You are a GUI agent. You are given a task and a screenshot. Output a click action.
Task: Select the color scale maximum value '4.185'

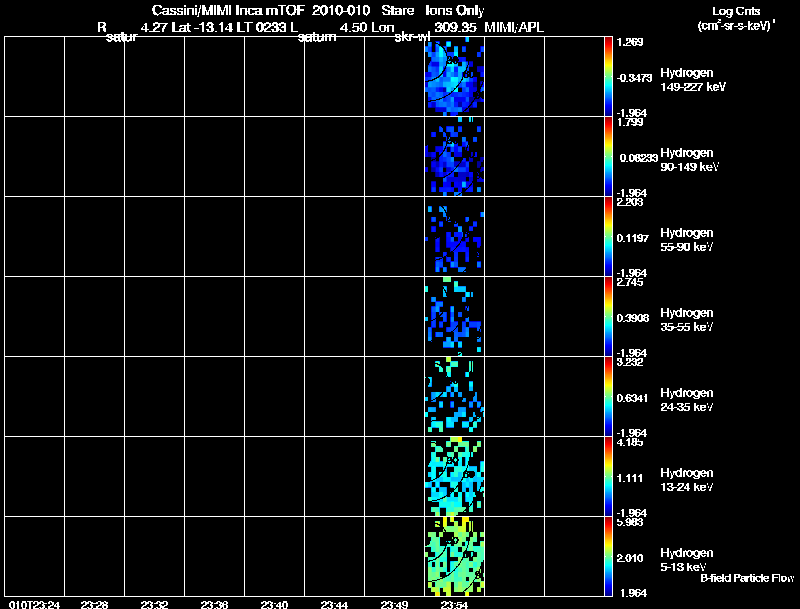pyautogui.click(x=630, y=442)
